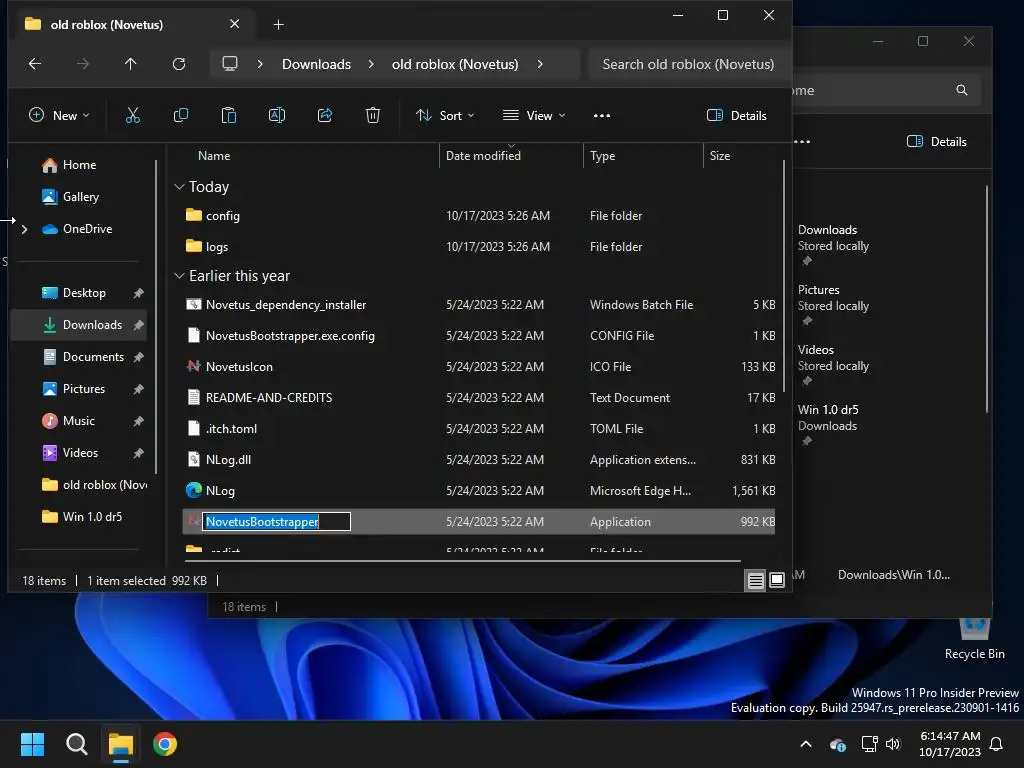Open taskbar Search
This screenshot has height=768, width=1024.
76,744
